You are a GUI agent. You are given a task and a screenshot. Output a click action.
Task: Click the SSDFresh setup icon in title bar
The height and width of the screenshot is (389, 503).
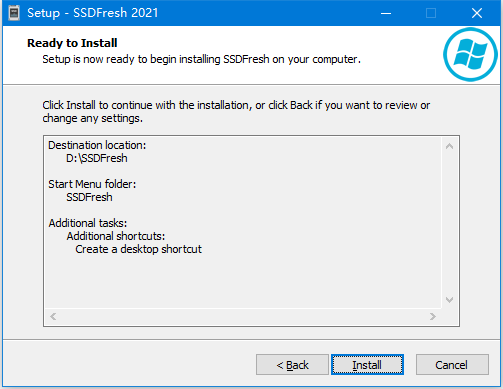tap(14, 13)
